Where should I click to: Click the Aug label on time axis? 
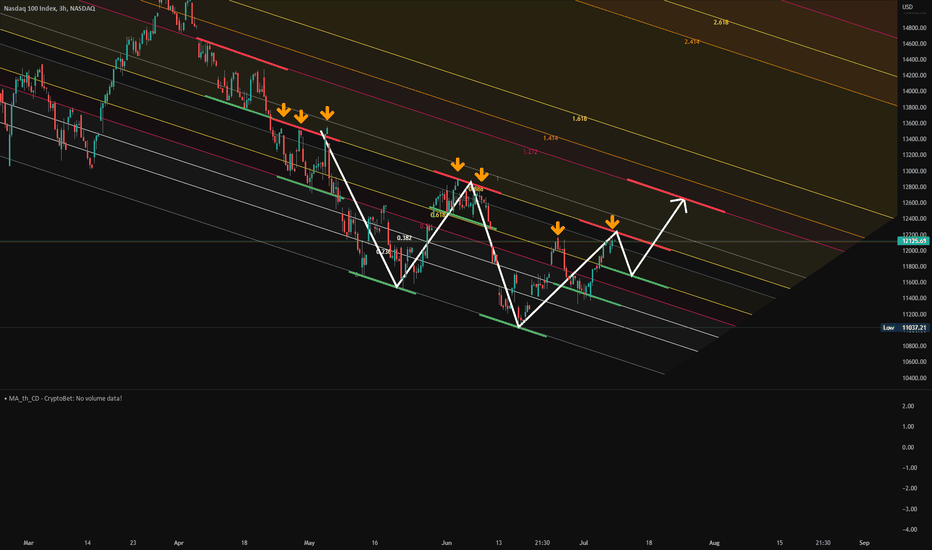click(x=714, y=543)
